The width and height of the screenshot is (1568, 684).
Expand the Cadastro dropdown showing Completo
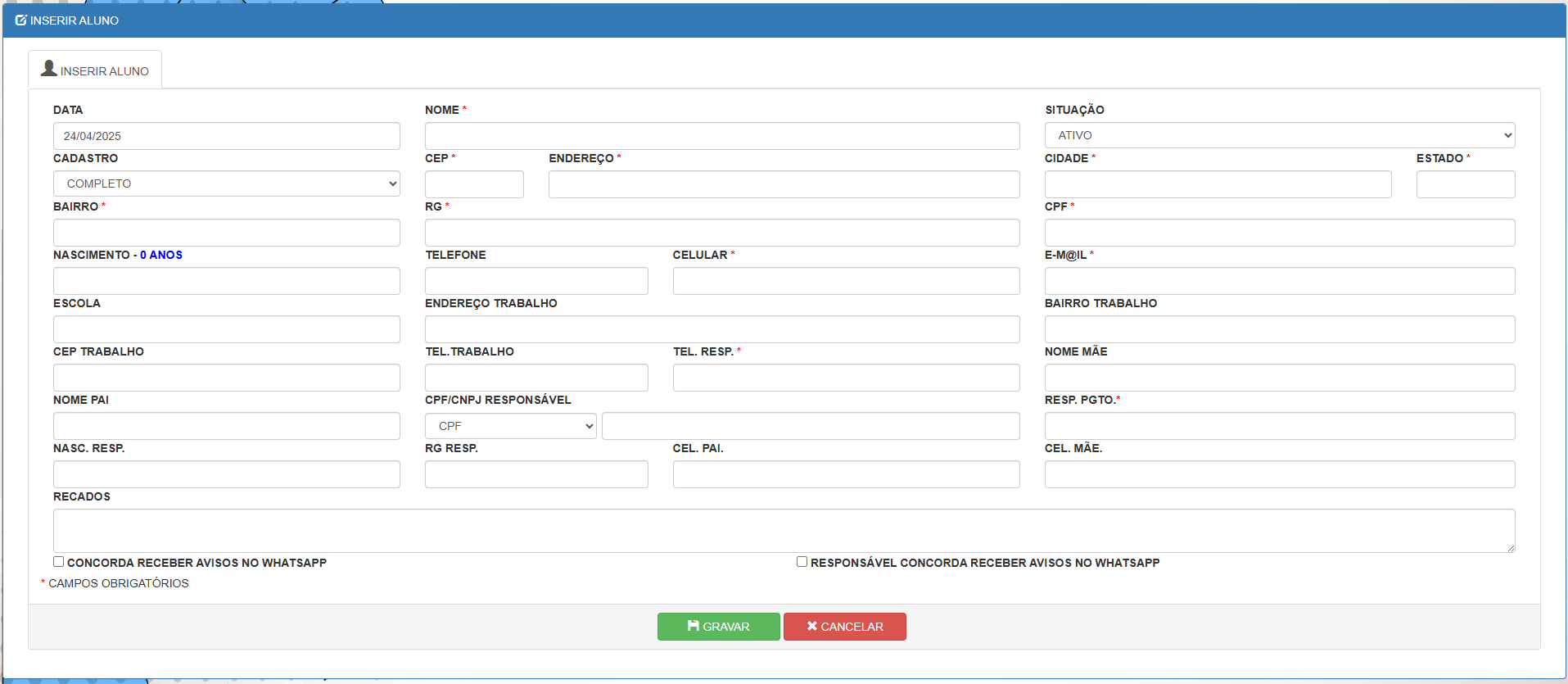pos(227,183)
